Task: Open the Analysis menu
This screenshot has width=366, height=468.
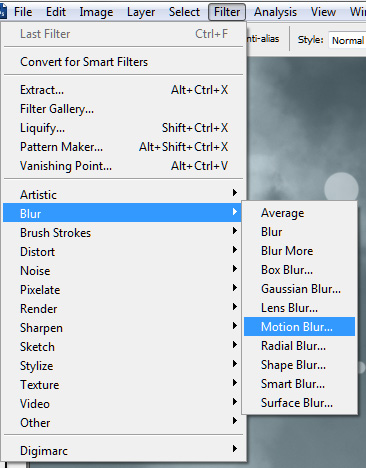Action: click(x=275, y=12)
